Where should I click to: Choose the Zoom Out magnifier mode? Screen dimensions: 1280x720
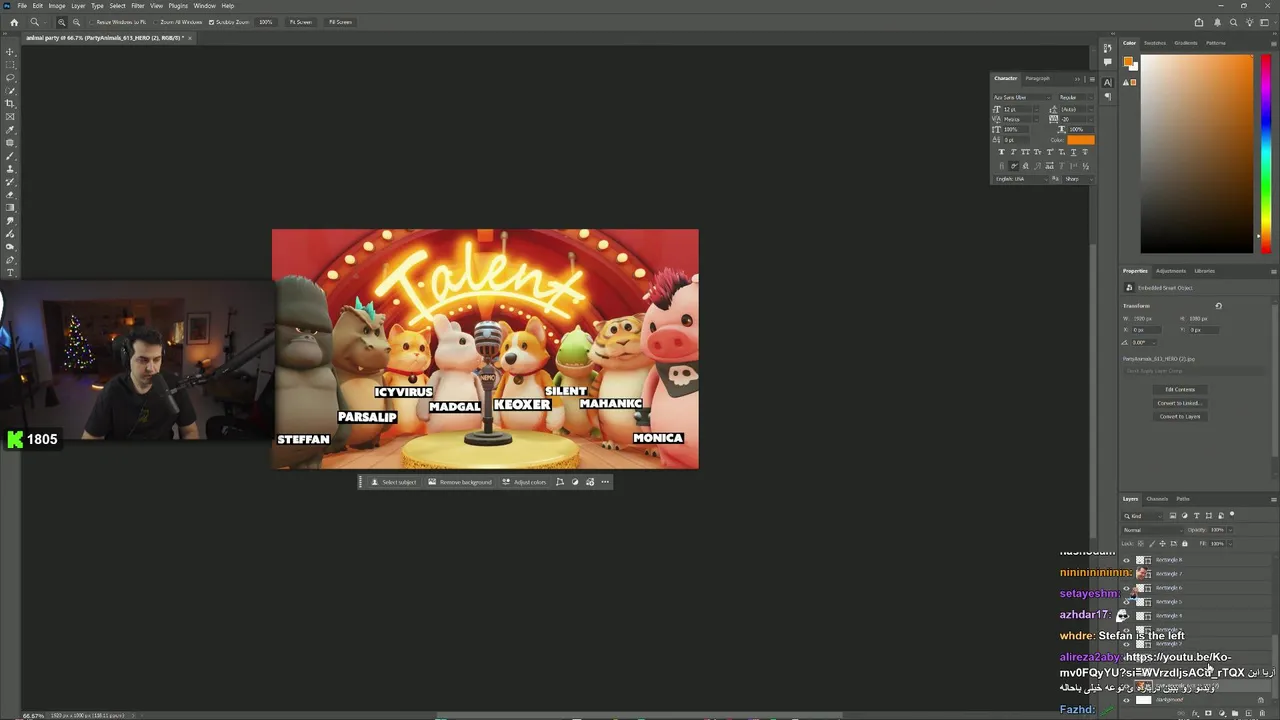[76, 22]
